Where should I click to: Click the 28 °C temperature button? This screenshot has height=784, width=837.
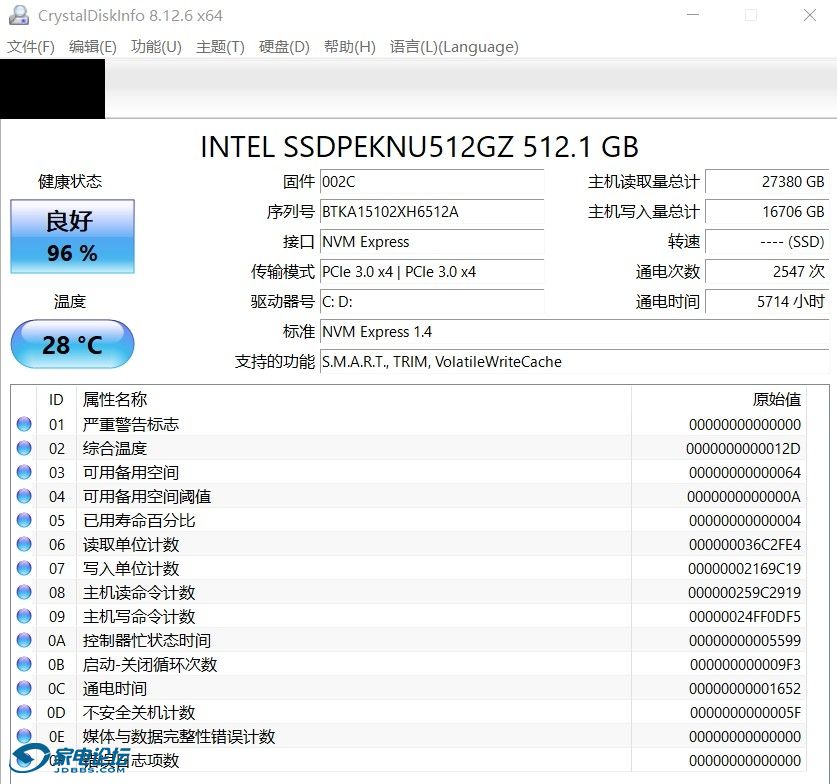point(72,345)
